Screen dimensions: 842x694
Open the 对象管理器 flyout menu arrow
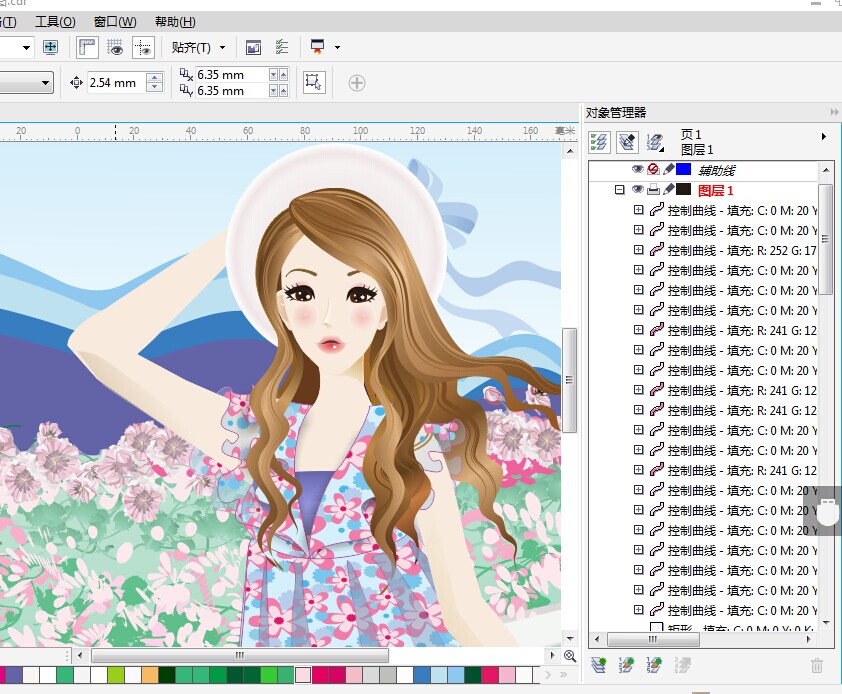click(823, 136)
